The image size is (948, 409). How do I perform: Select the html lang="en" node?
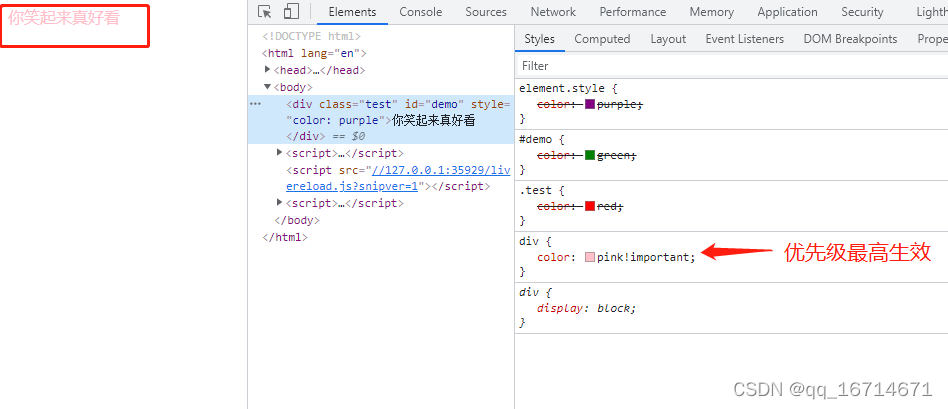click(314, 53)
